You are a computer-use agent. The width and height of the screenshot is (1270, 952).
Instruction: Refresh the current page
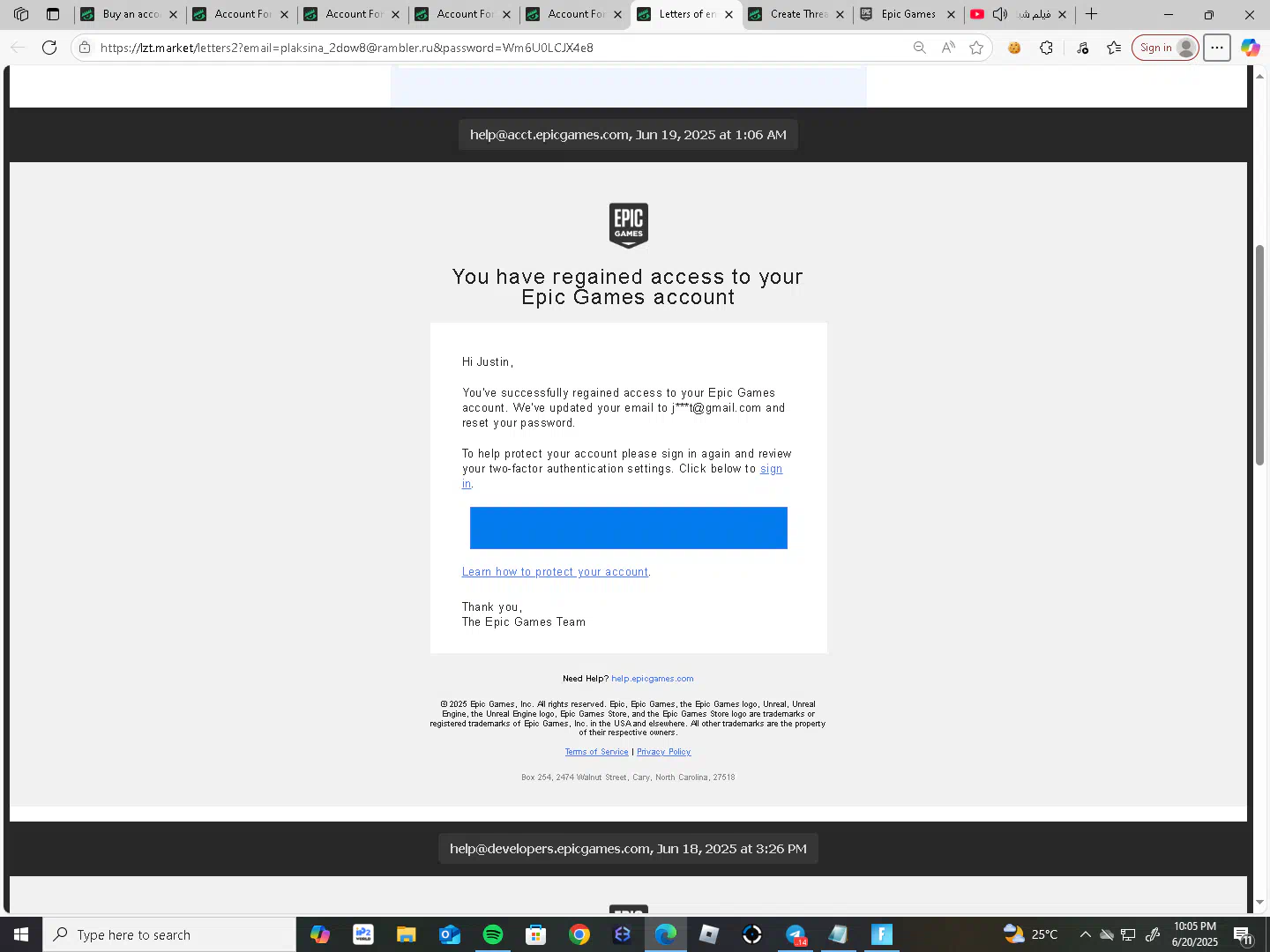(x=49, y=48)
